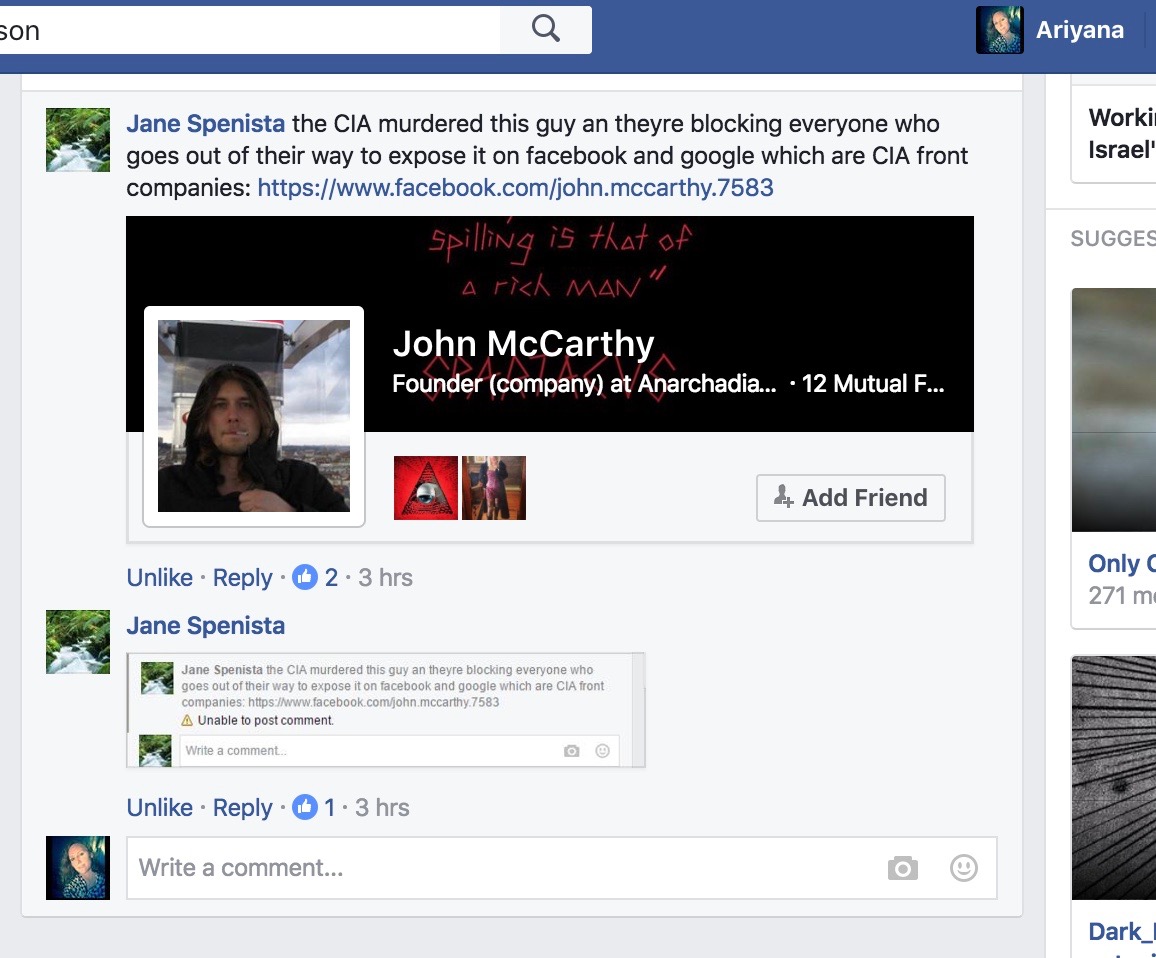Open Ariyana profile from top bar name
This screenshot has width=1156, height=958.
coord(1079,30)
